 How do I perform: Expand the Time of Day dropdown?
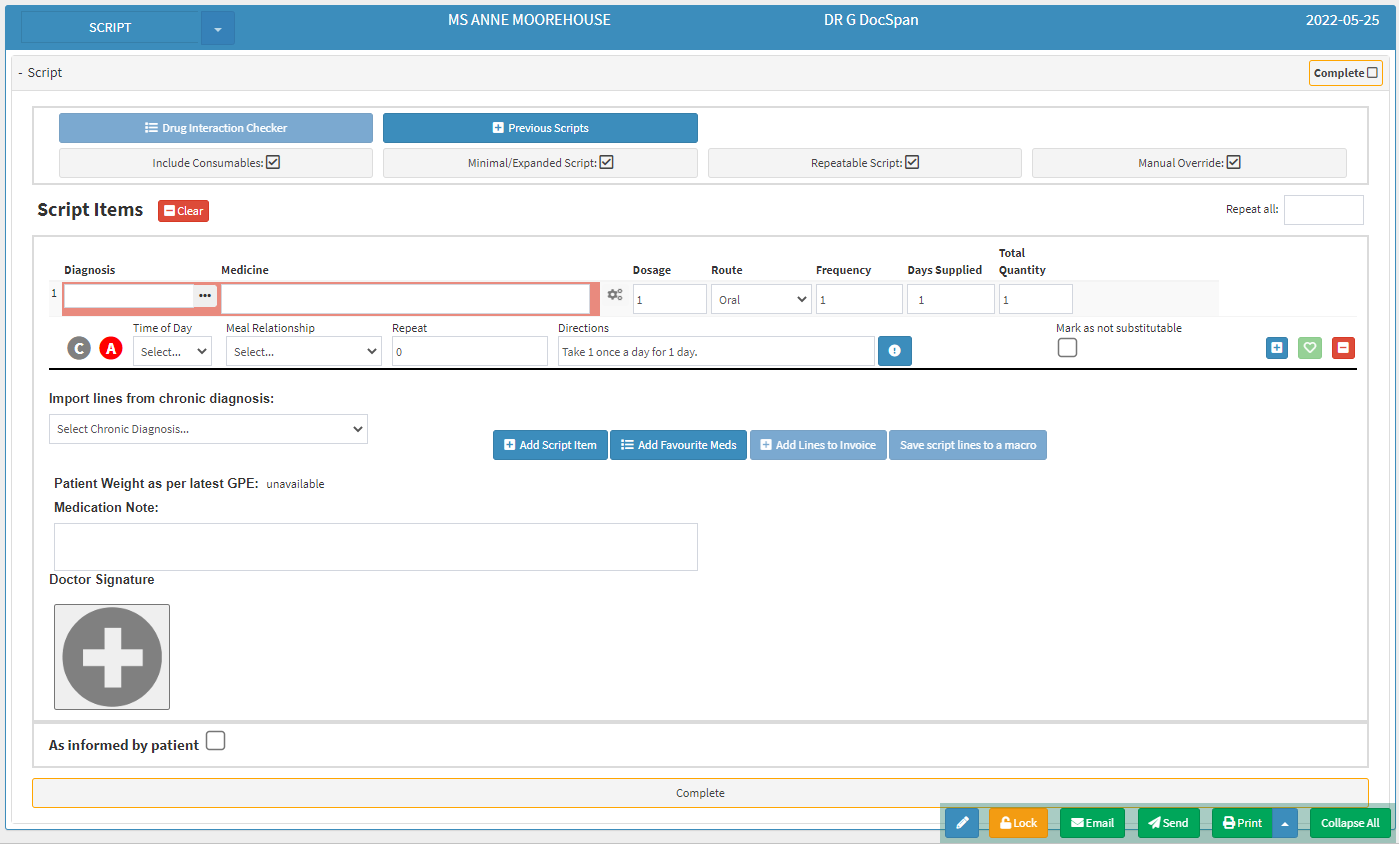[x=172, y=351]
